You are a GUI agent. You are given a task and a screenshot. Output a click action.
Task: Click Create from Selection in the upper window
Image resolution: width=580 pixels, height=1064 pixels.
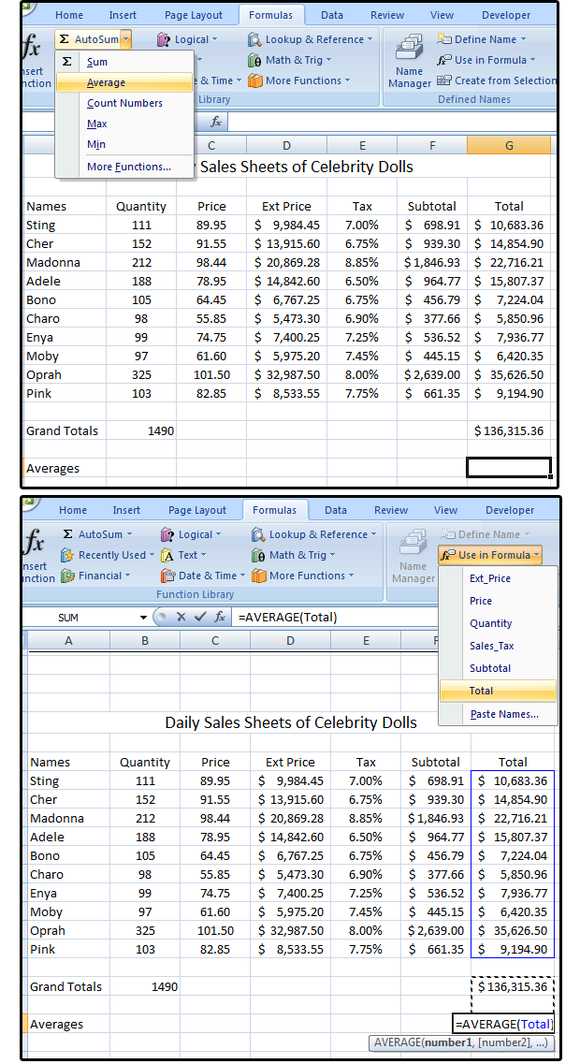click(497, 80)
